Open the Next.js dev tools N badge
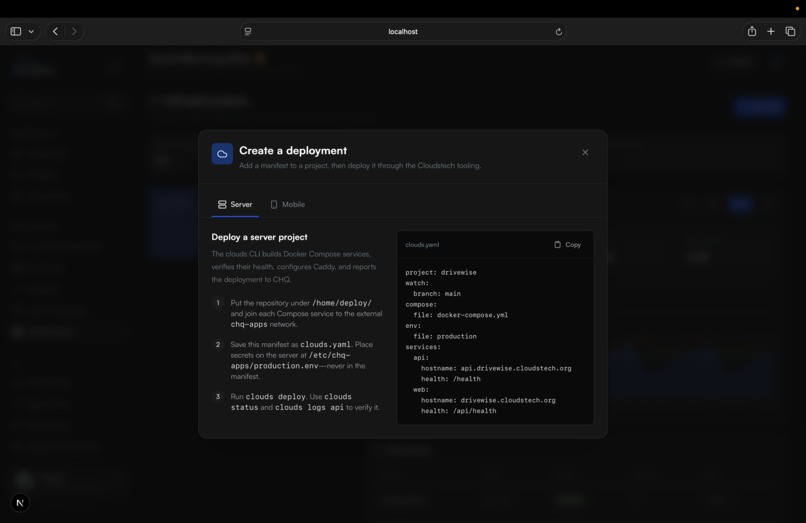The image size is (806, 523). 20,503
